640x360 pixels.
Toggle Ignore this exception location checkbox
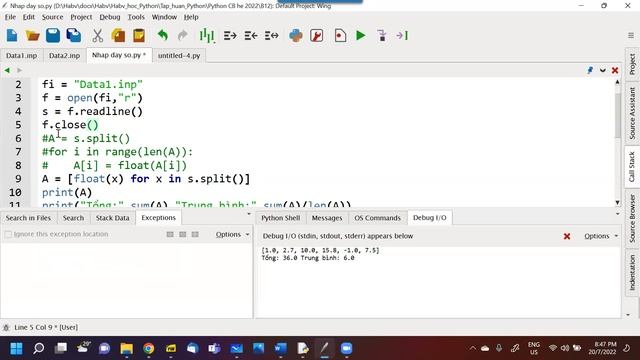point(8,234)
